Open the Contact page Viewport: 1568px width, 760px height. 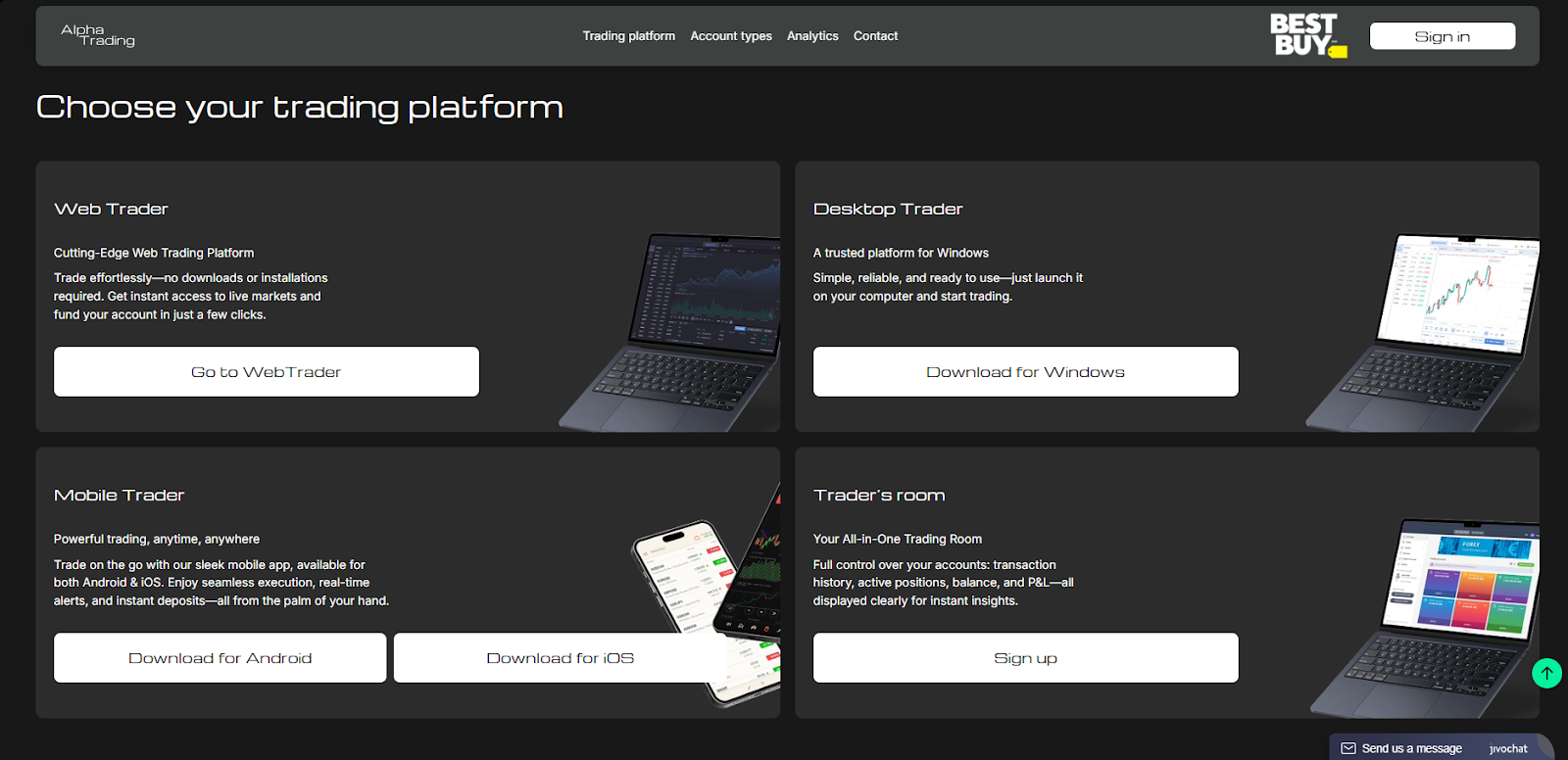coord(875,36)
